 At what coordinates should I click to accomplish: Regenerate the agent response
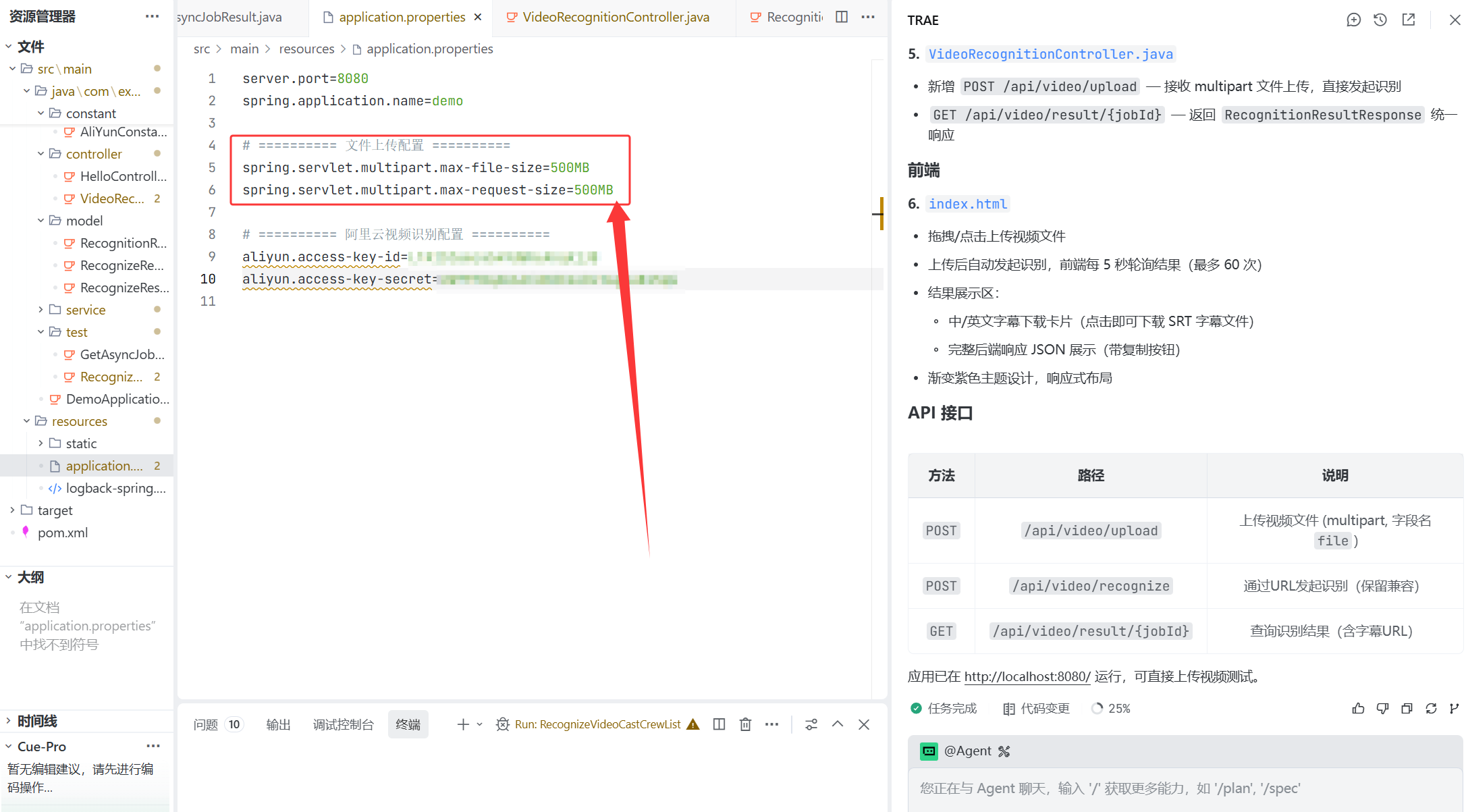1431,708
